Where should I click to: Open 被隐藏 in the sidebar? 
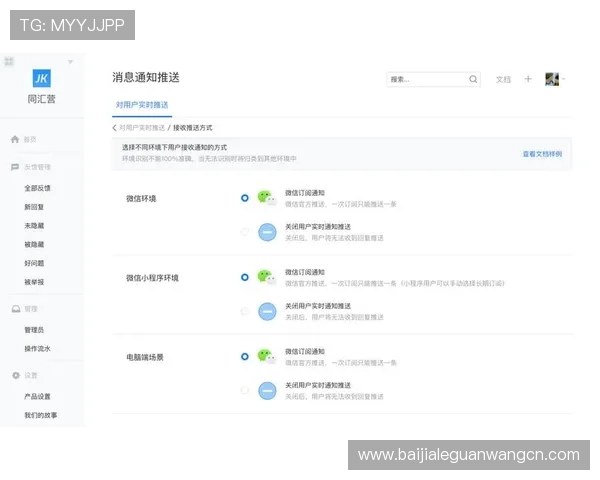point(34,244)
